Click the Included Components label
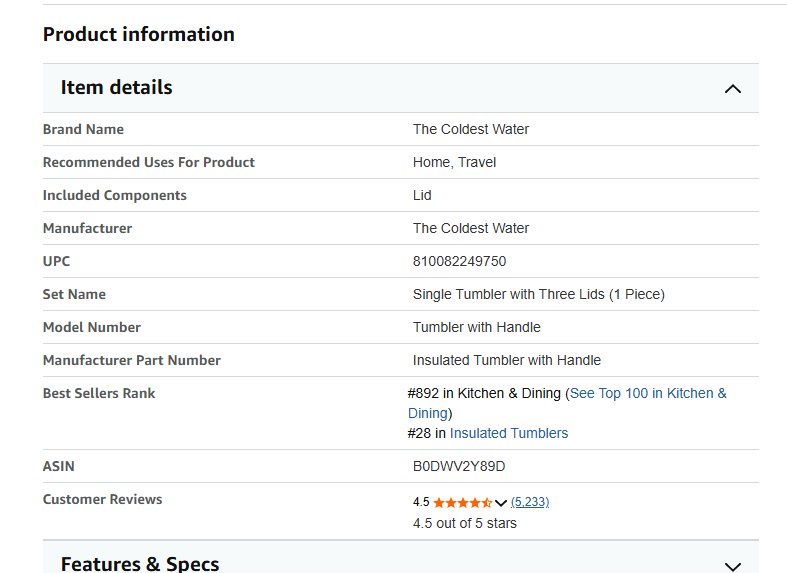 point(114,196)
